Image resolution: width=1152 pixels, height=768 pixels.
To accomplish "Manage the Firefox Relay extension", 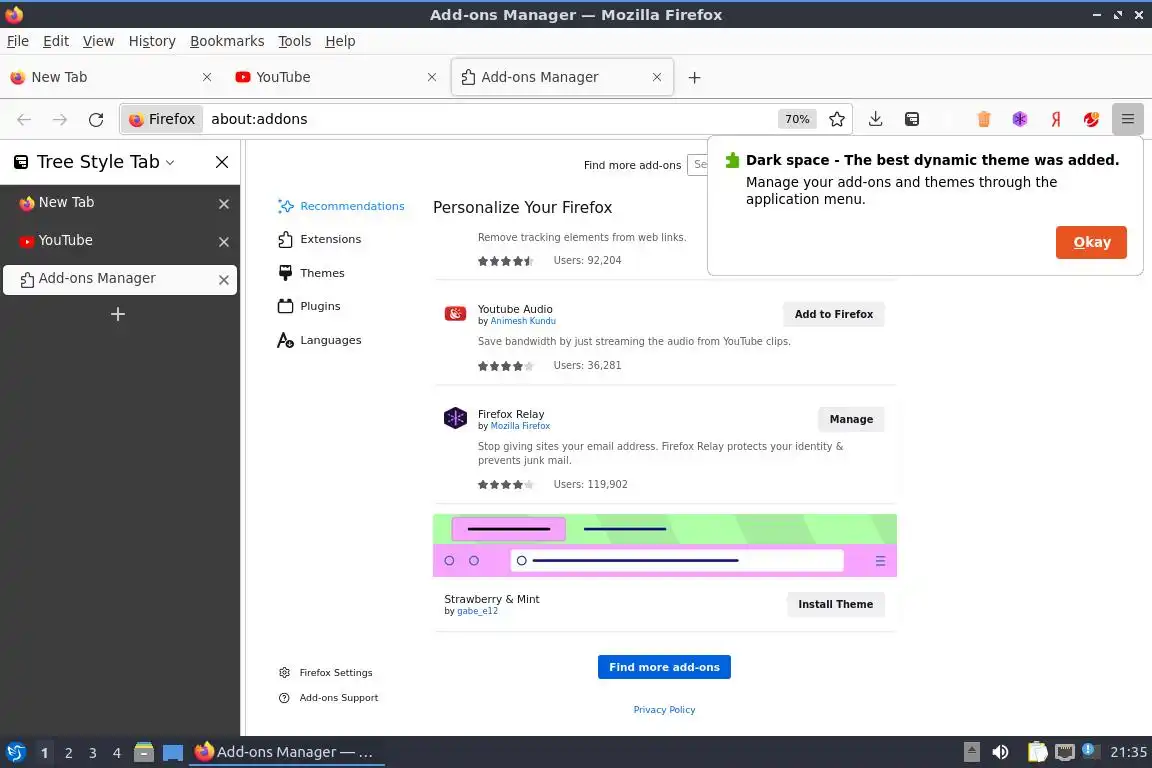I will click(x=852, y=419).
